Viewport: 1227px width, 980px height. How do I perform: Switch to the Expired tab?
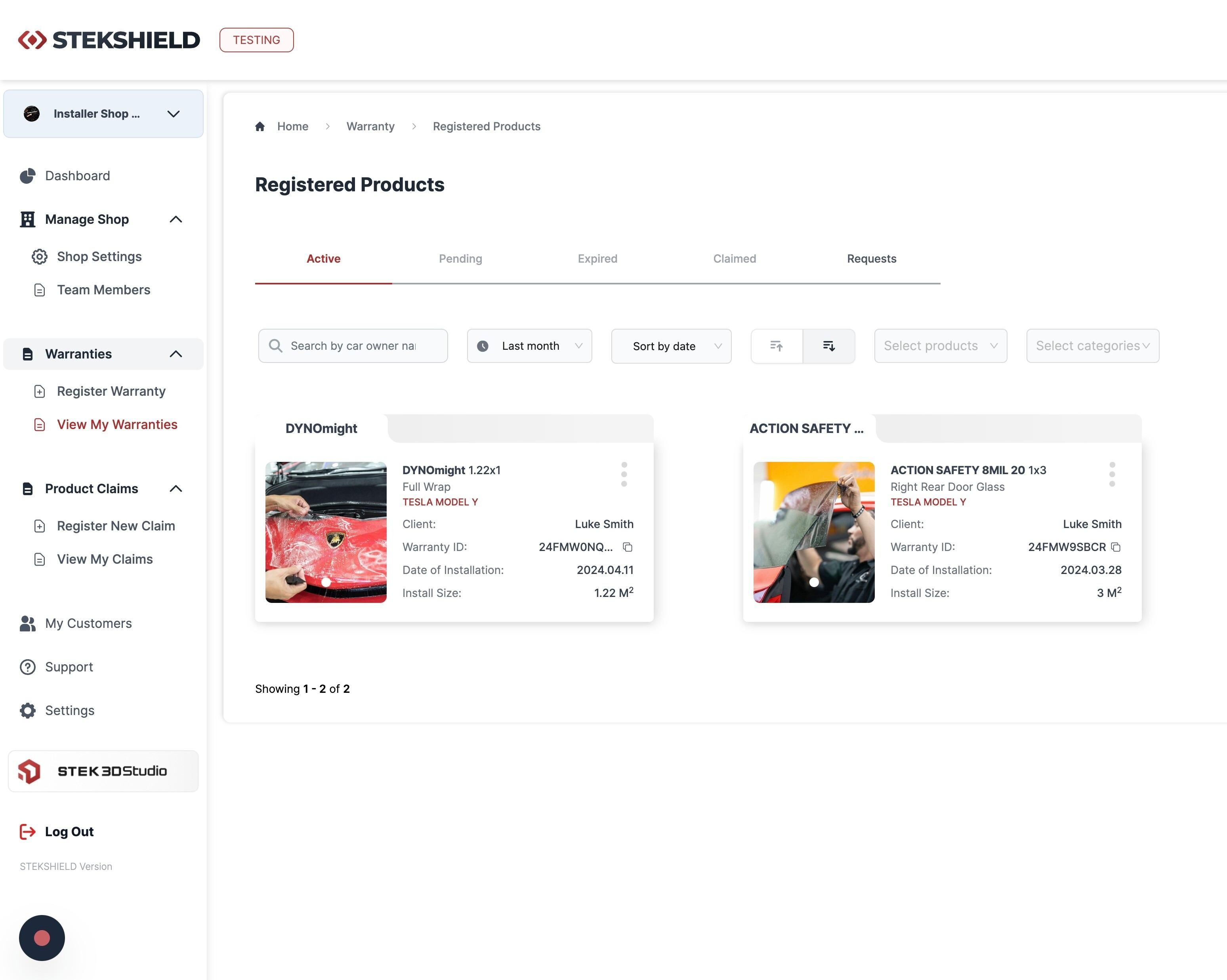click(597, 259)
